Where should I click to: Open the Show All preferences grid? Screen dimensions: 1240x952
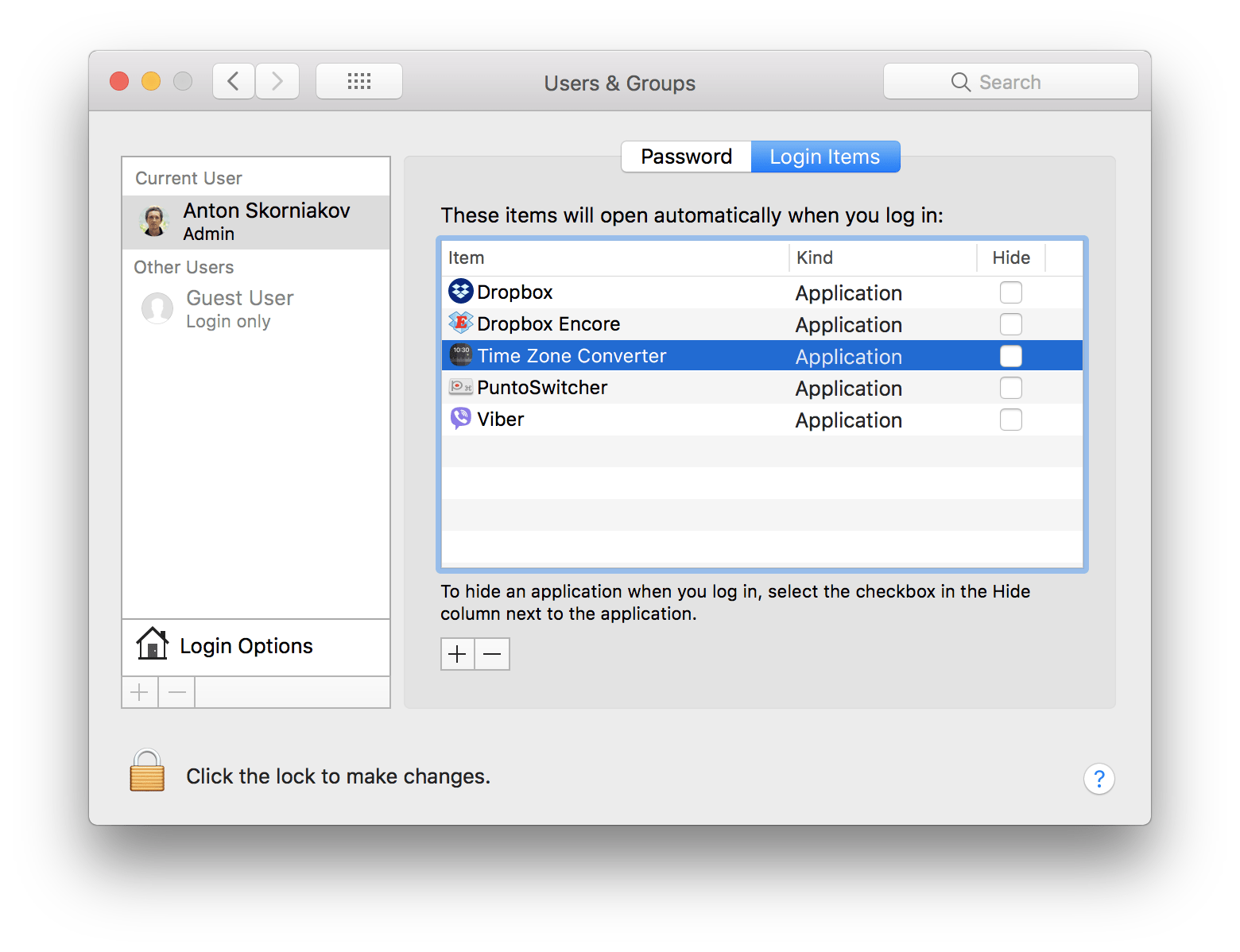tap(358, 80)
